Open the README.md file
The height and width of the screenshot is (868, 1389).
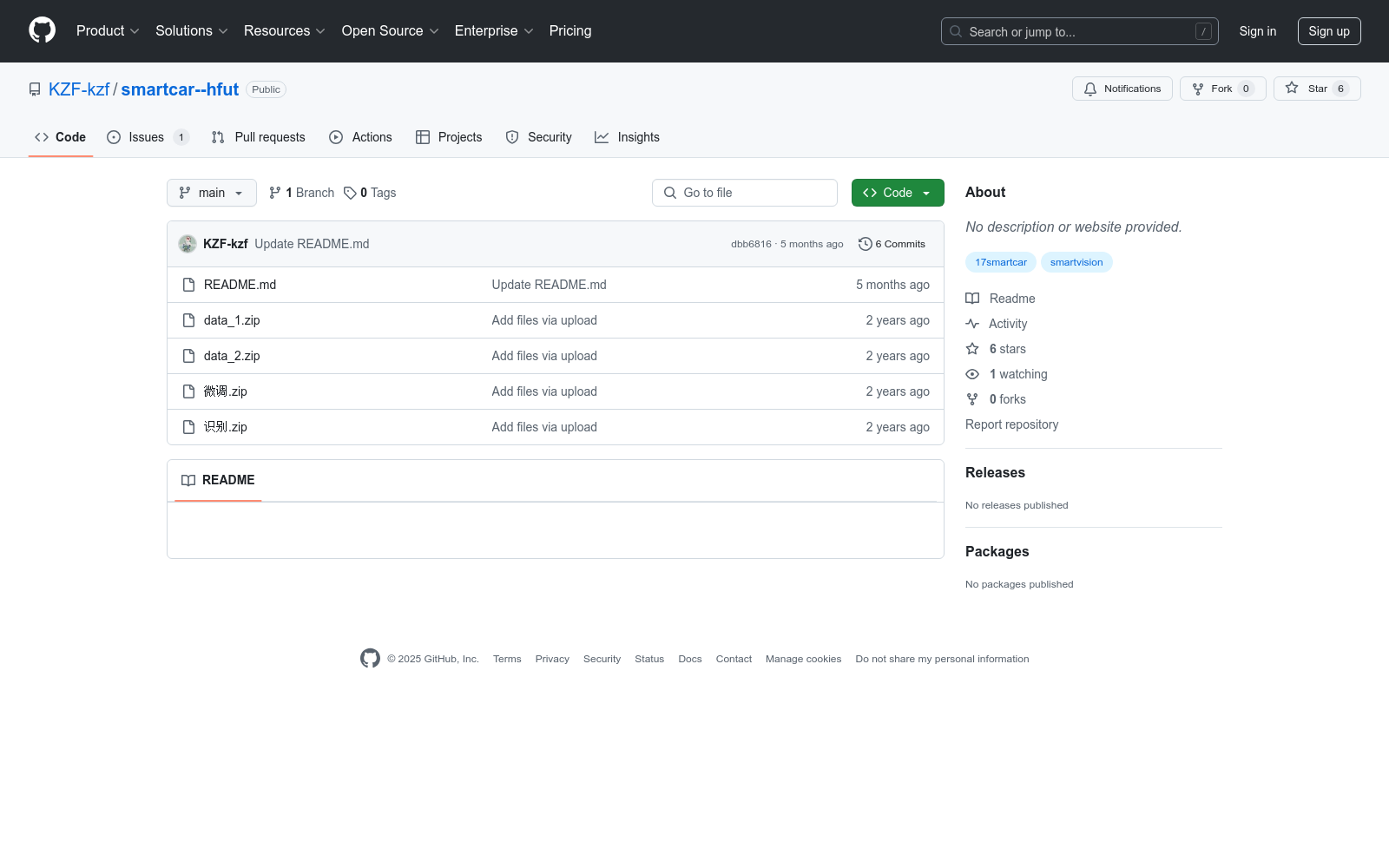coord(240,285)
